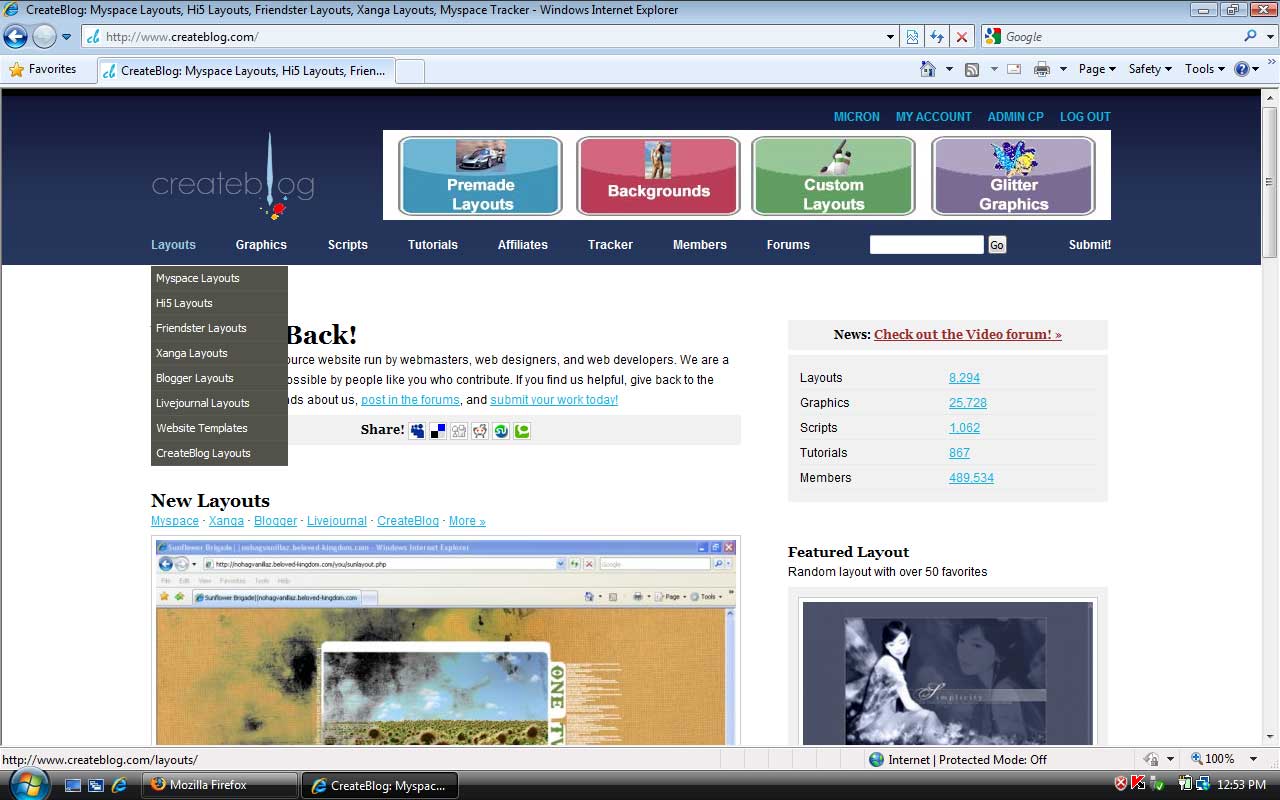Open the Safety menu dropdown
Screen dimensions: 1280x800
[x=1150, y=69]
